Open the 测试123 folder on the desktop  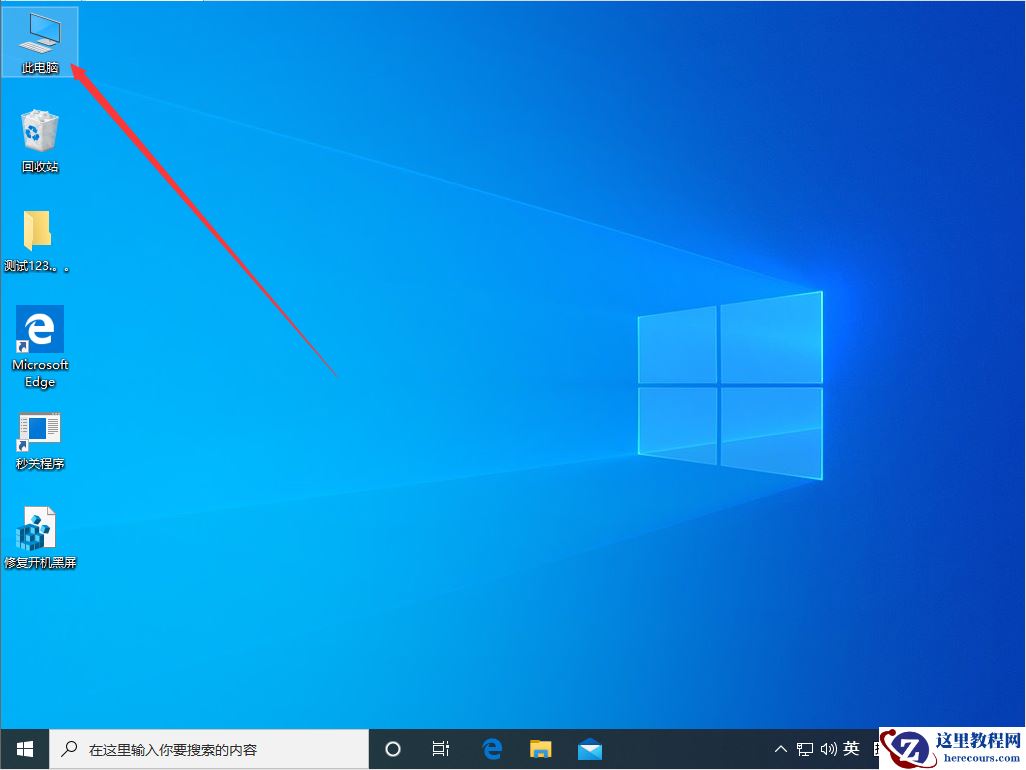[39, 238]
